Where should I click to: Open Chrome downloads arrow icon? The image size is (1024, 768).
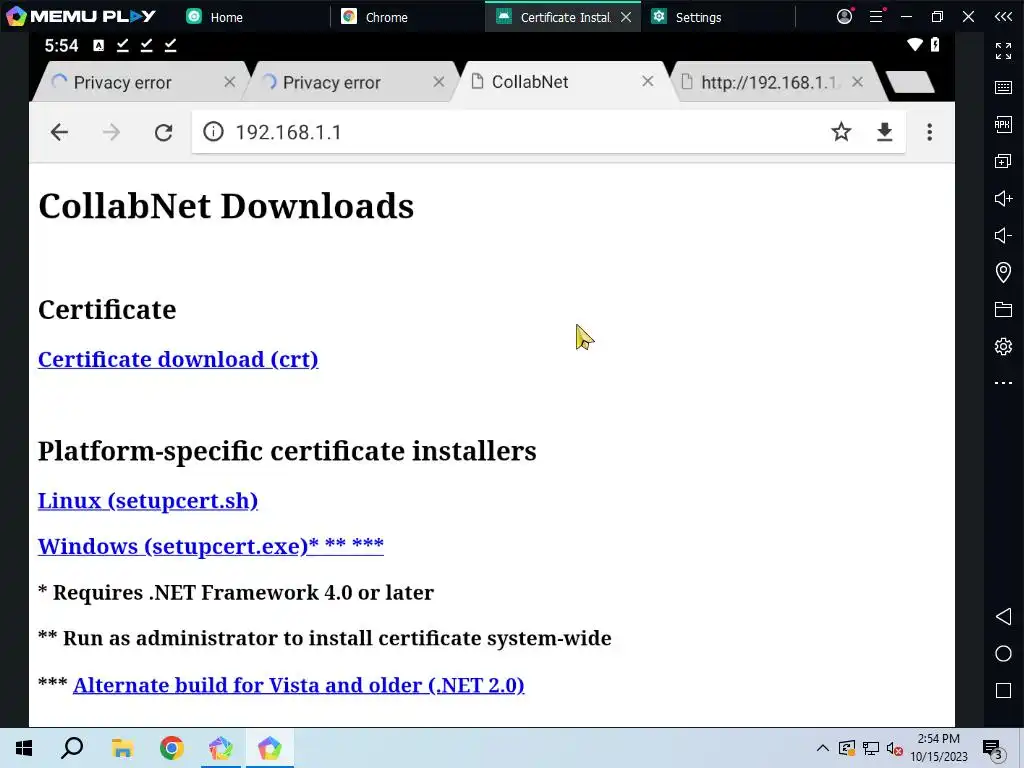[x=884, y=132]
